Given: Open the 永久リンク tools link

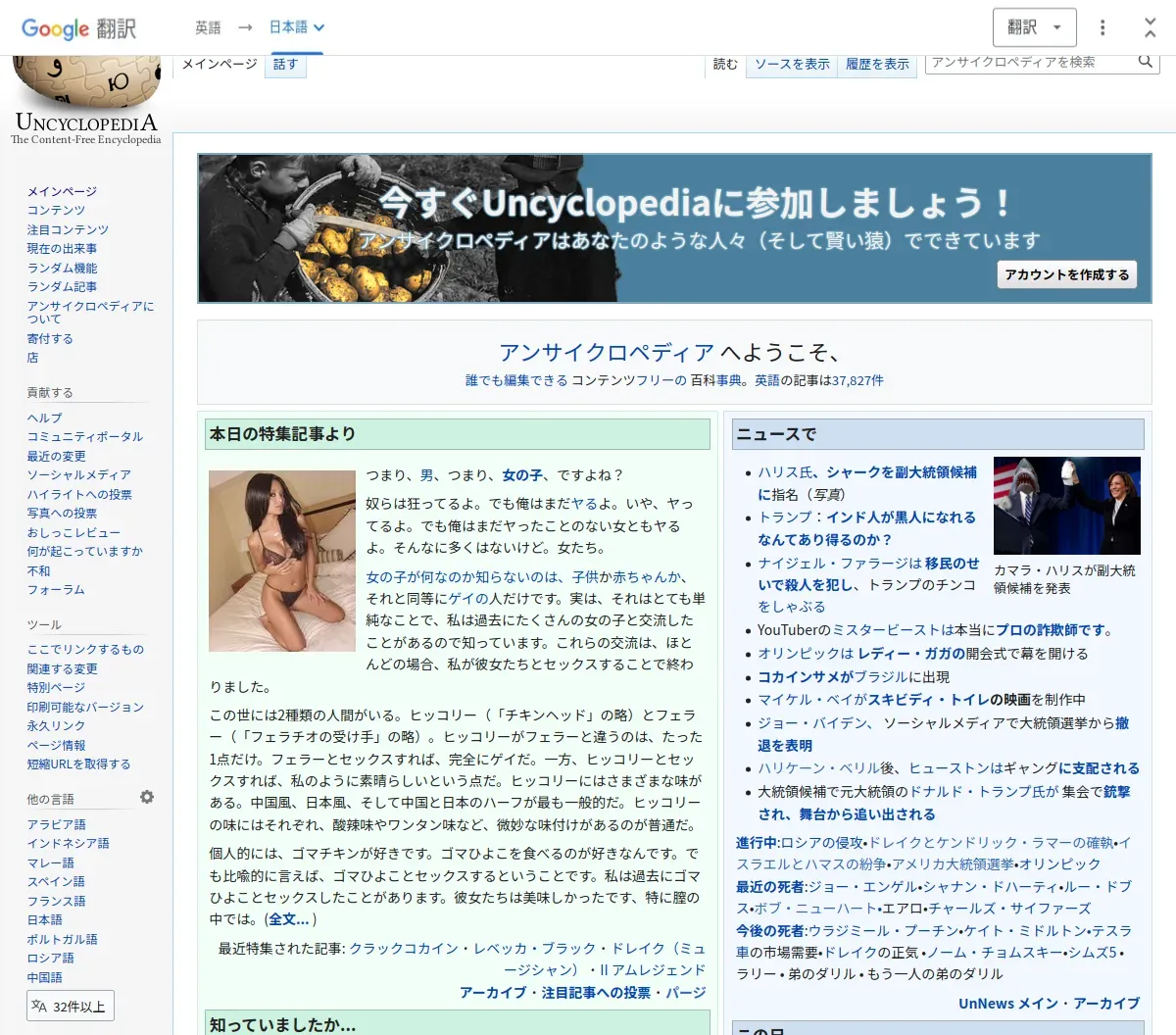Looking at the screenshot, I should 56,725.
